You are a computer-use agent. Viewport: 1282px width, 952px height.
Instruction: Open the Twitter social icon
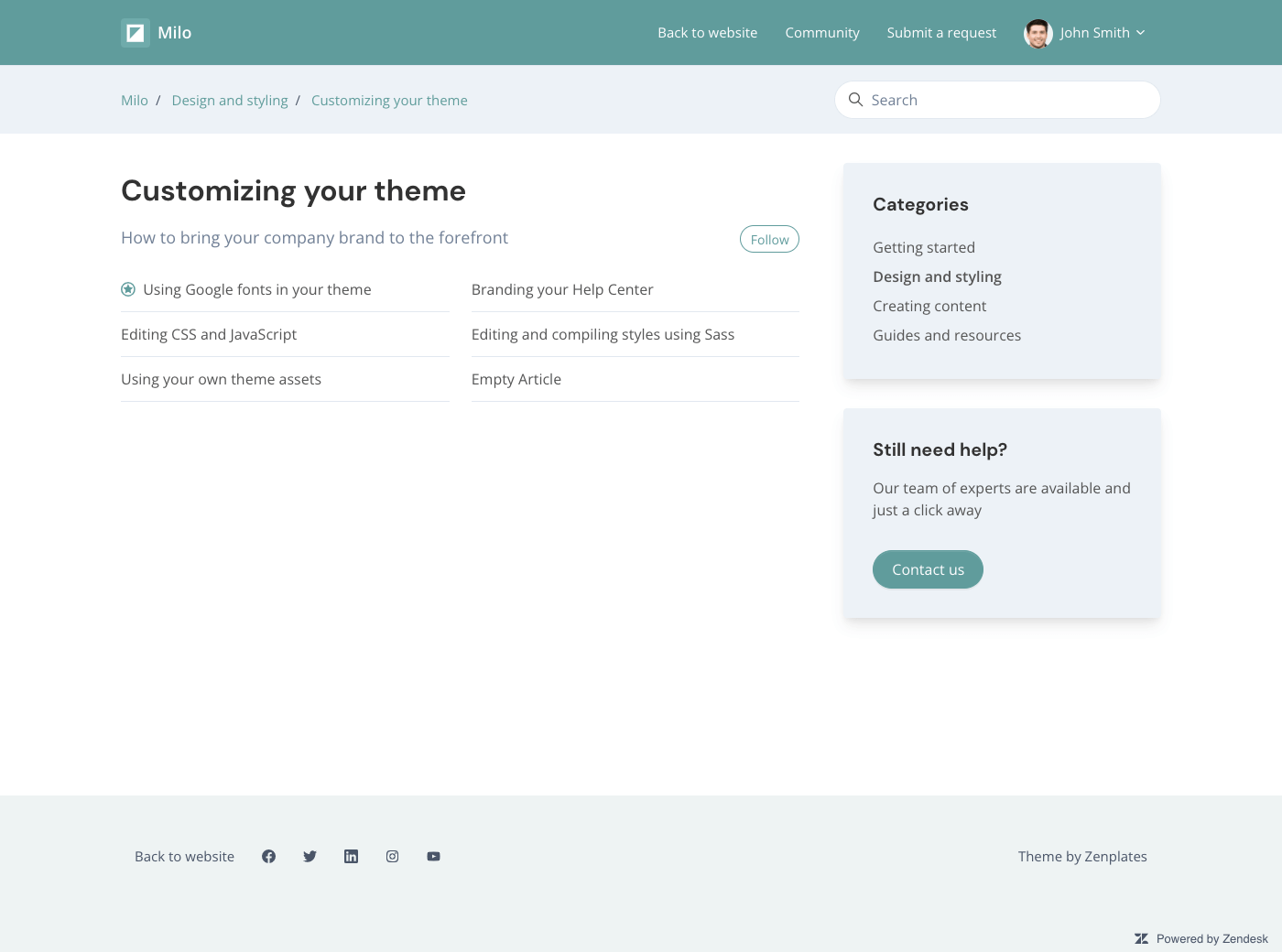coord(310,857)
